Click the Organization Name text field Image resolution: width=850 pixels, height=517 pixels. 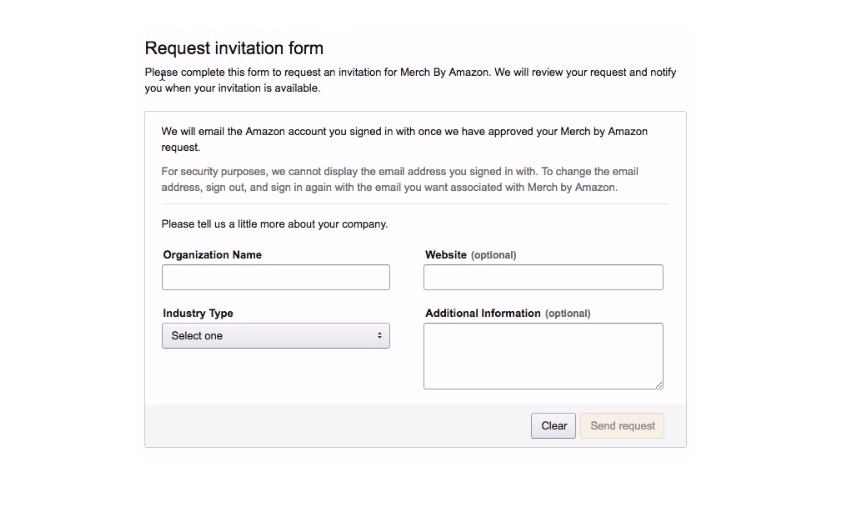[275, 277]
